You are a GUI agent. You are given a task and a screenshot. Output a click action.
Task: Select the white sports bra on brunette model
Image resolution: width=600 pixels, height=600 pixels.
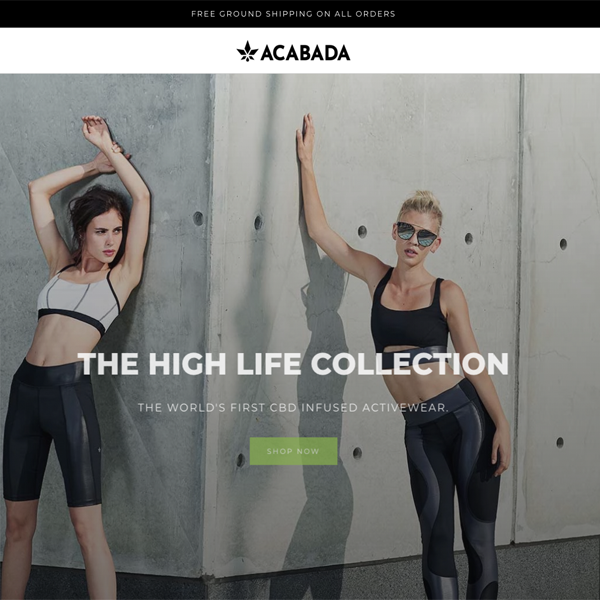[x=79, y=300]
